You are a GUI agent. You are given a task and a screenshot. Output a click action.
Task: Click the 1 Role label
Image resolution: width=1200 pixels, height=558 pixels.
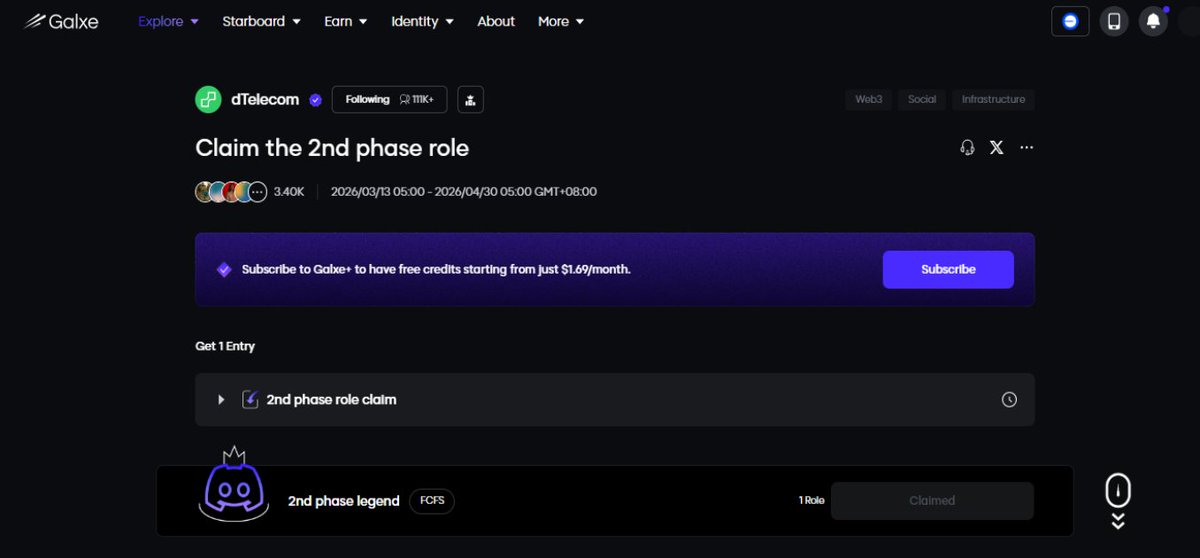[811, 500]
